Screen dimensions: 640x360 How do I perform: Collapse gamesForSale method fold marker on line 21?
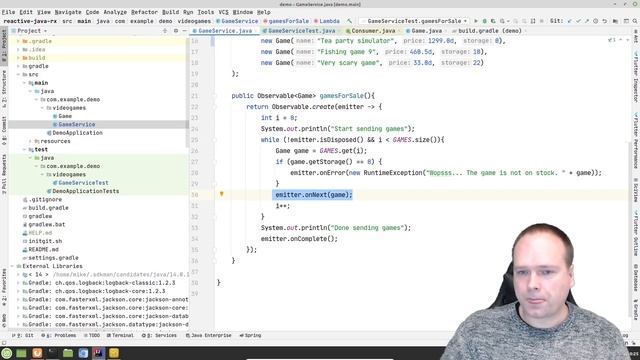[214, 96]
